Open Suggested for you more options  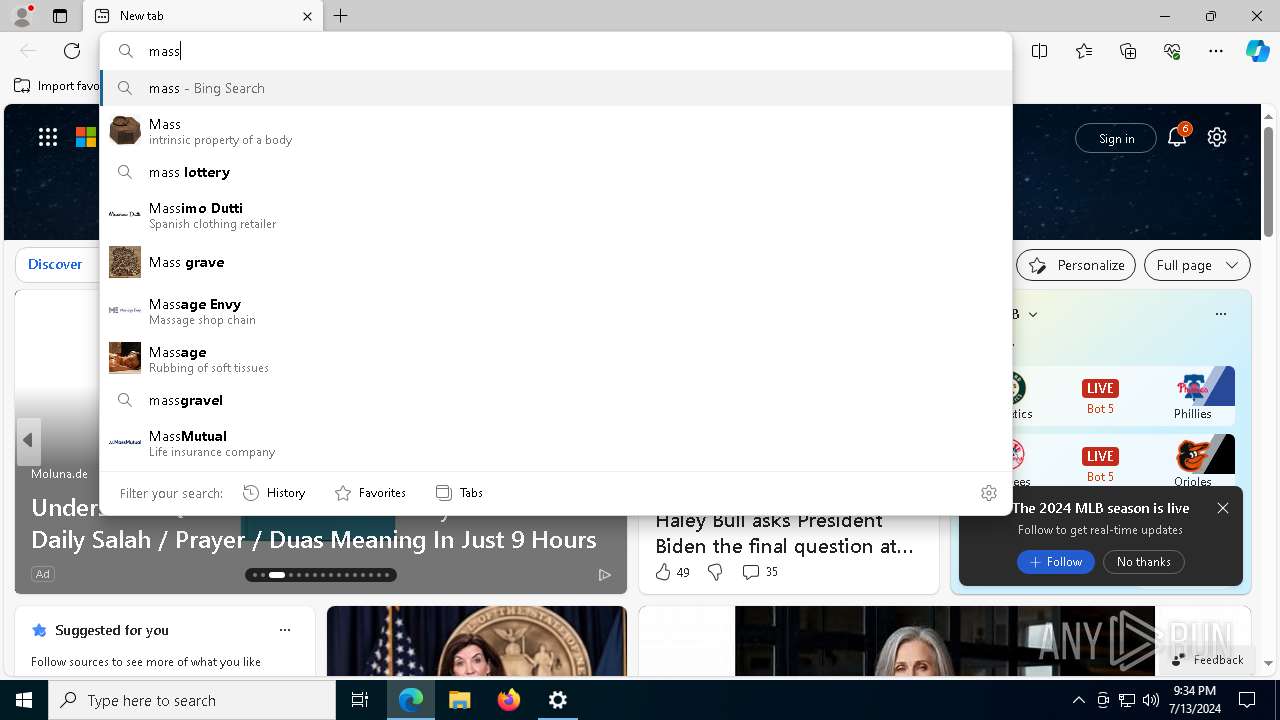[285, 630]
